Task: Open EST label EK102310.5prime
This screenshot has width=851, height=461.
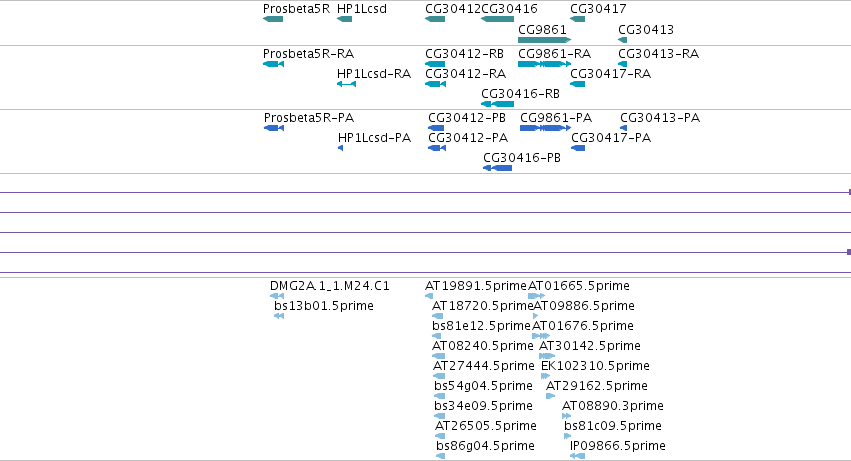Action: tap(595, 367)
